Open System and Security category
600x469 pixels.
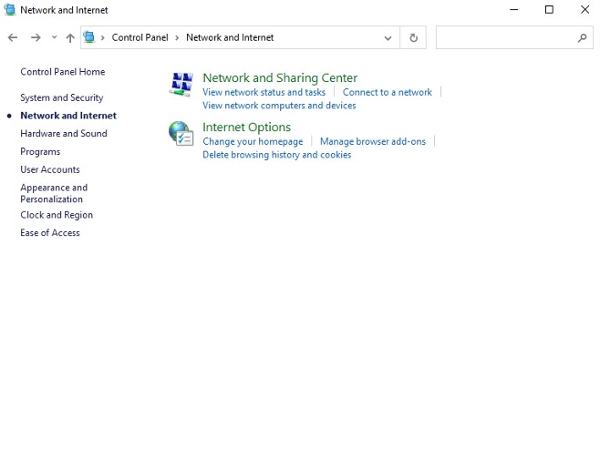pos(62,98)
